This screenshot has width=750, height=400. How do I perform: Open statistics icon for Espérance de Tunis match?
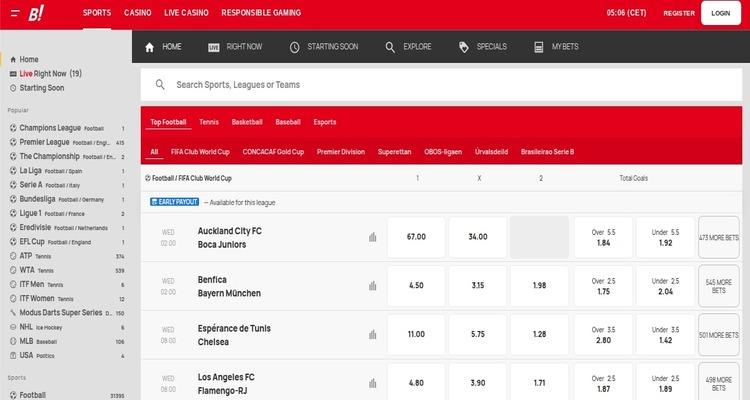tap(373, 334)
